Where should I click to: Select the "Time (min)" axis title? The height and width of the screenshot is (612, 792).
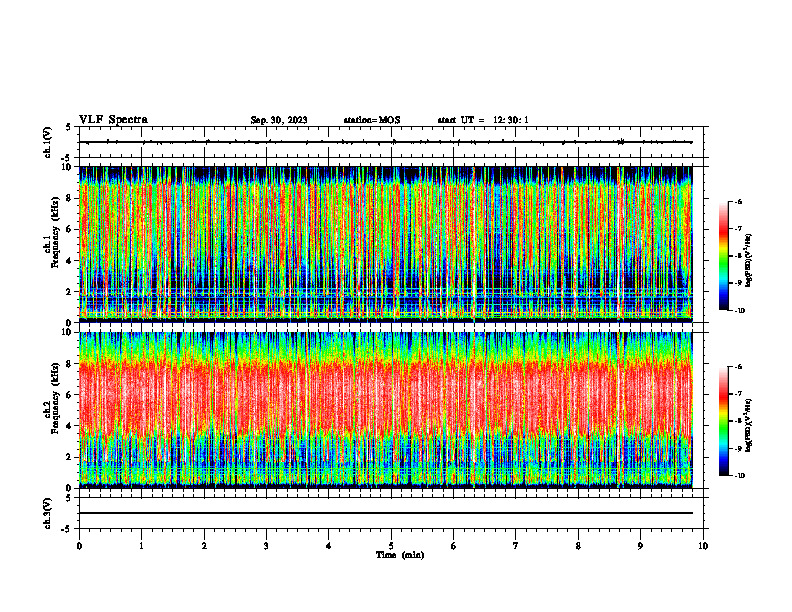400,555
